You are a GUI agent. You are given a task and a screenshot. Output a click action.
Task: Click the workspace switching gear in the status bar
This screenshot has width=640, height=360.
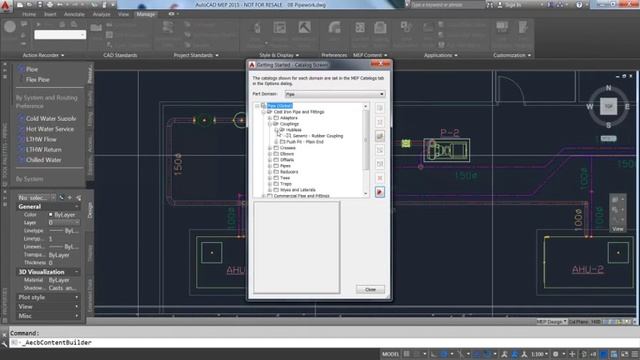click(x=556, y=354)
